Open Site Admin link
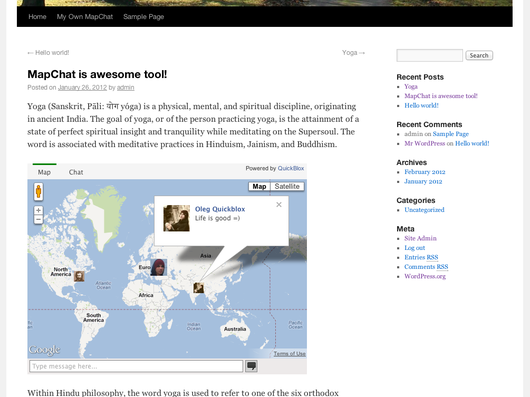 pyautogui.click(x=420, y=238)
